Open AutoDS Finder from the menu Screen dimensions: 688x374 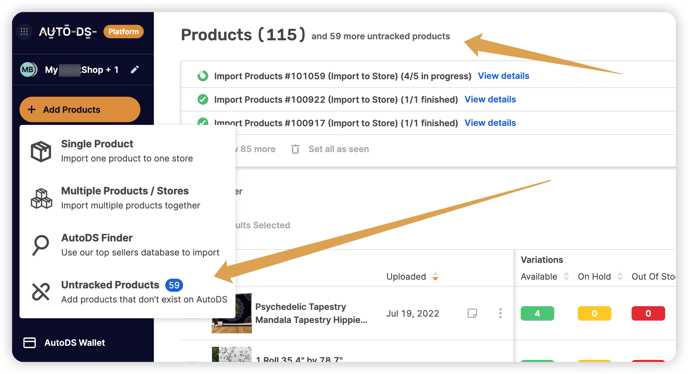(x=127, y=245)
